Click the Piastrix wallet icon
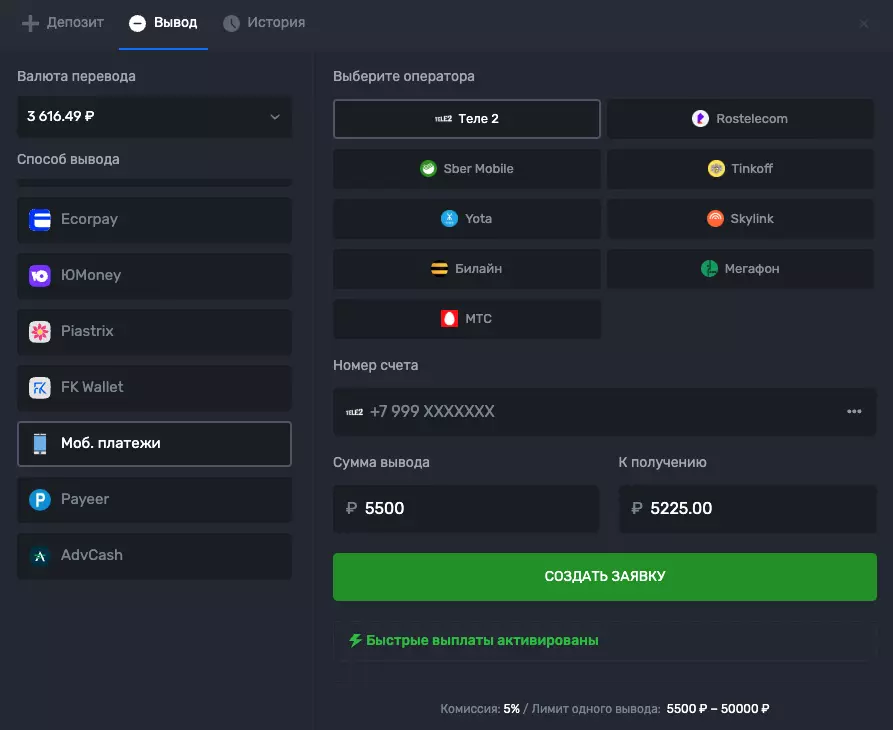 pyautogui.click(x=40, y=330)
